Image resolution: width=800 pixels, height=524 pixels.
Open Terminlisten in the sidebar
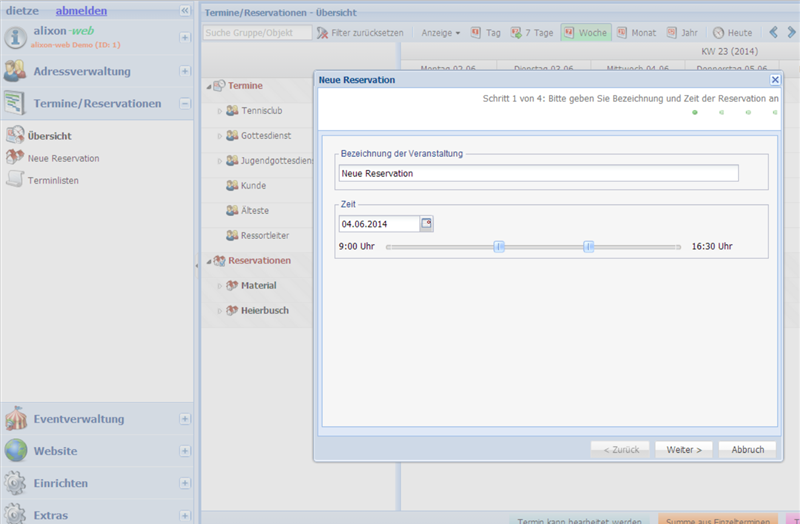coord(53,180)
